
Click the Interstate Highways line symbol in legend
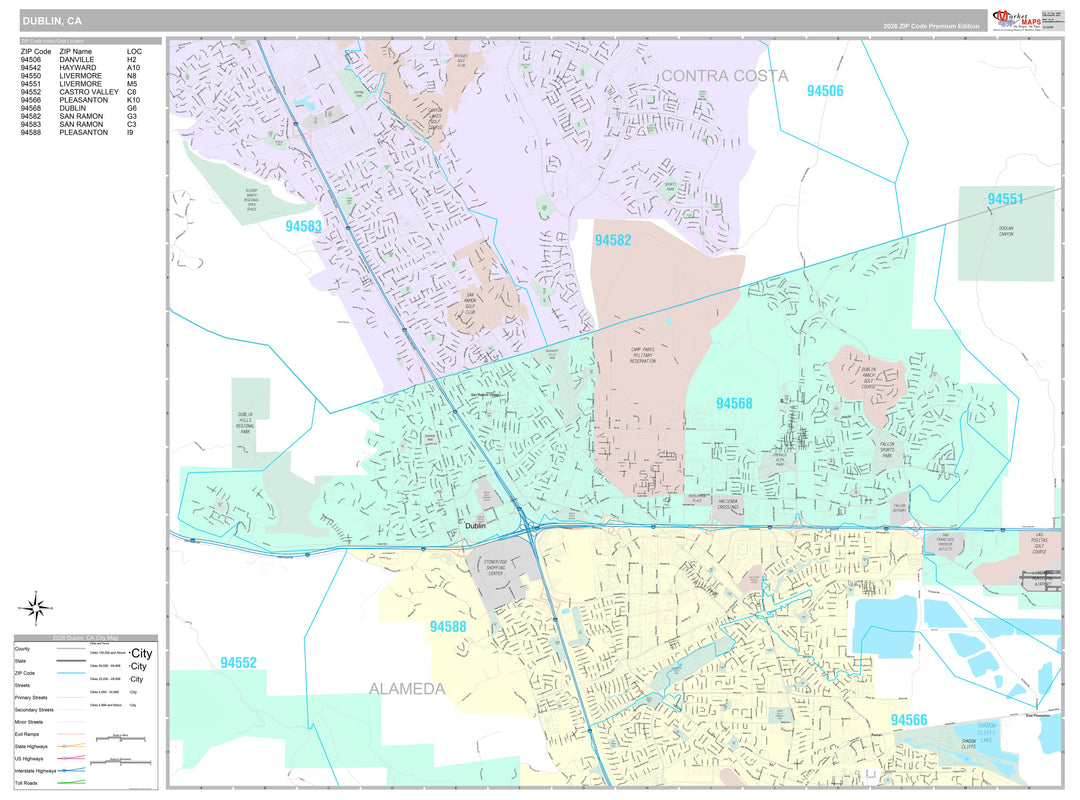click(x=71, y=770)
